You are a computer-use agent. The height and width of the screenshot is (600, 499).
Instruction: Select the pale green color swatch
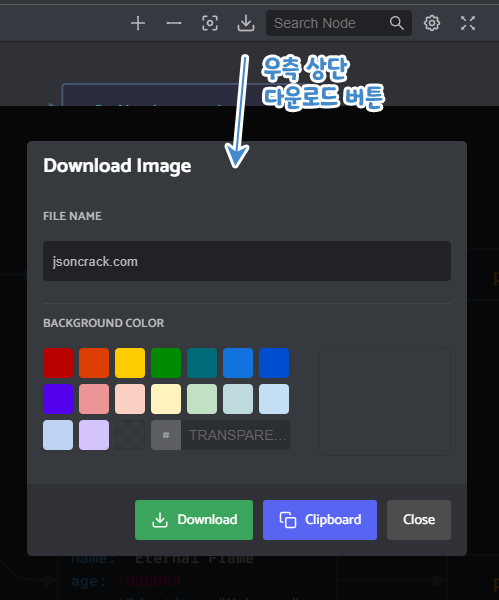click(x=202, y=399)
